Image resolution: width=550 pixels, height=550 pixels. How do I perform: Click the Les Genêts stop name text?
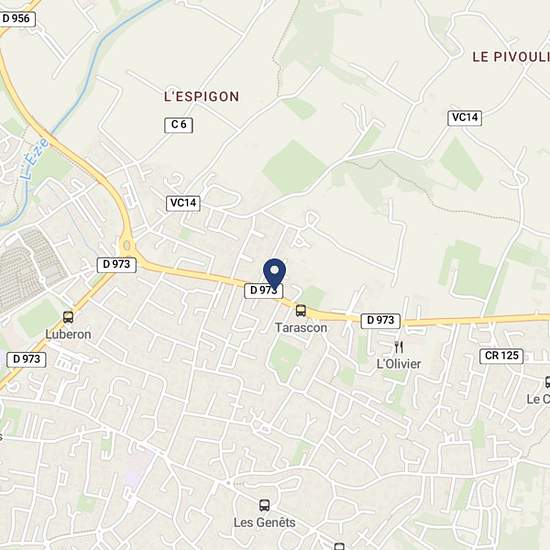pyautogui.click(x=265, y=523)
